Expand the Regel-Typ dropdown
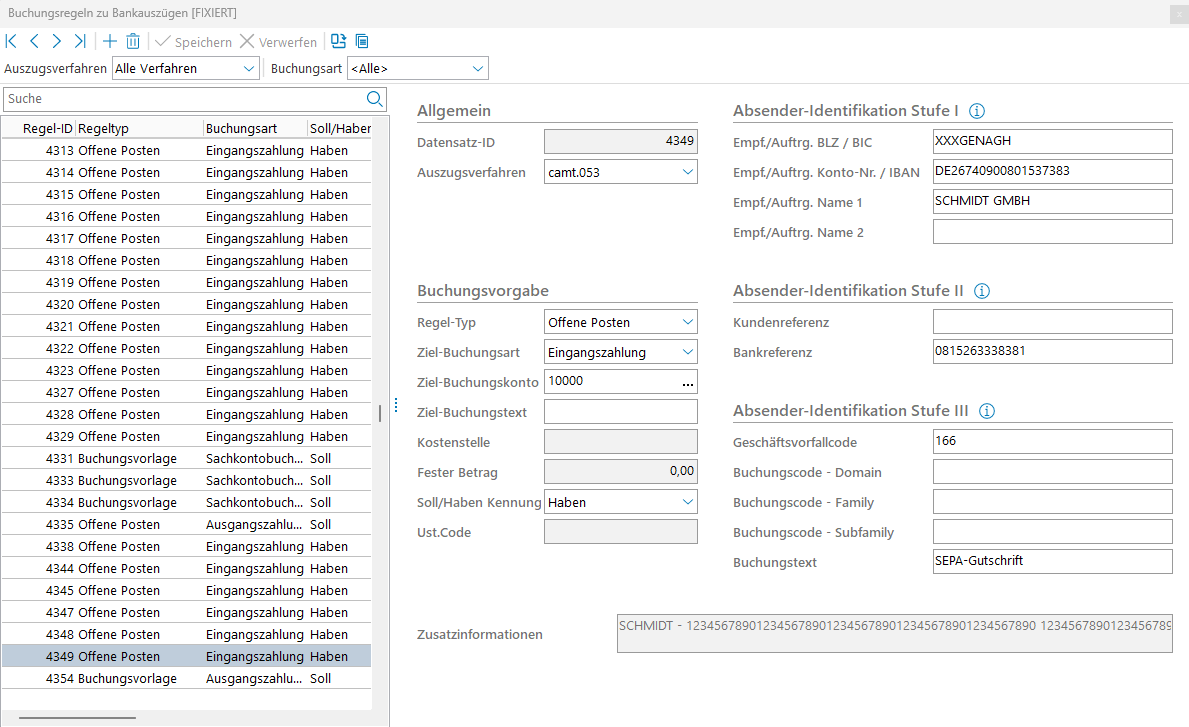Viewport: 1189px width, 727px height. [x=687, y=322]
